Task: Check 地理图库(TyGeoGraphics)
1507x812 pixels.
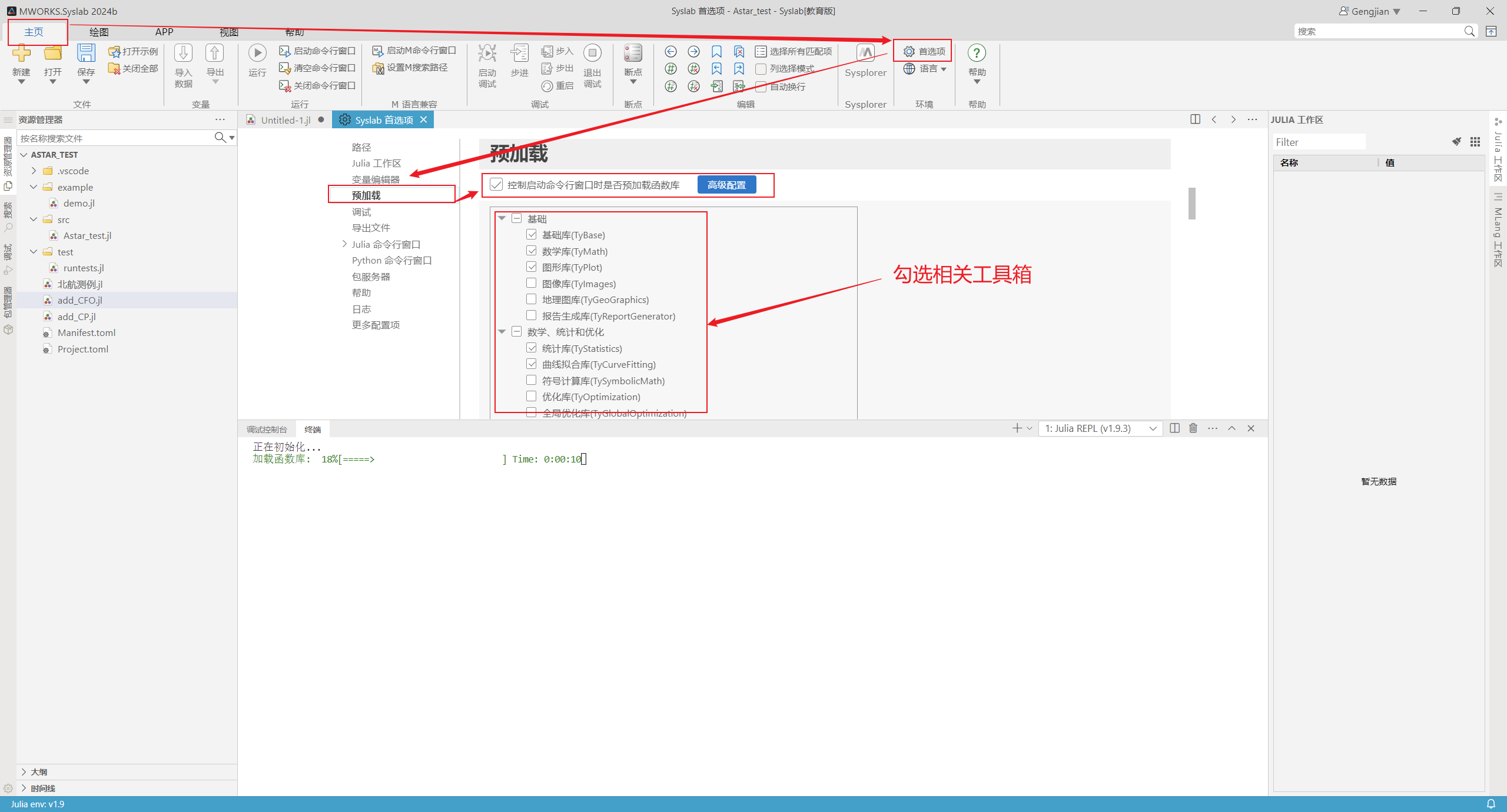Action: pyautogui.click(x=532, y=299)
